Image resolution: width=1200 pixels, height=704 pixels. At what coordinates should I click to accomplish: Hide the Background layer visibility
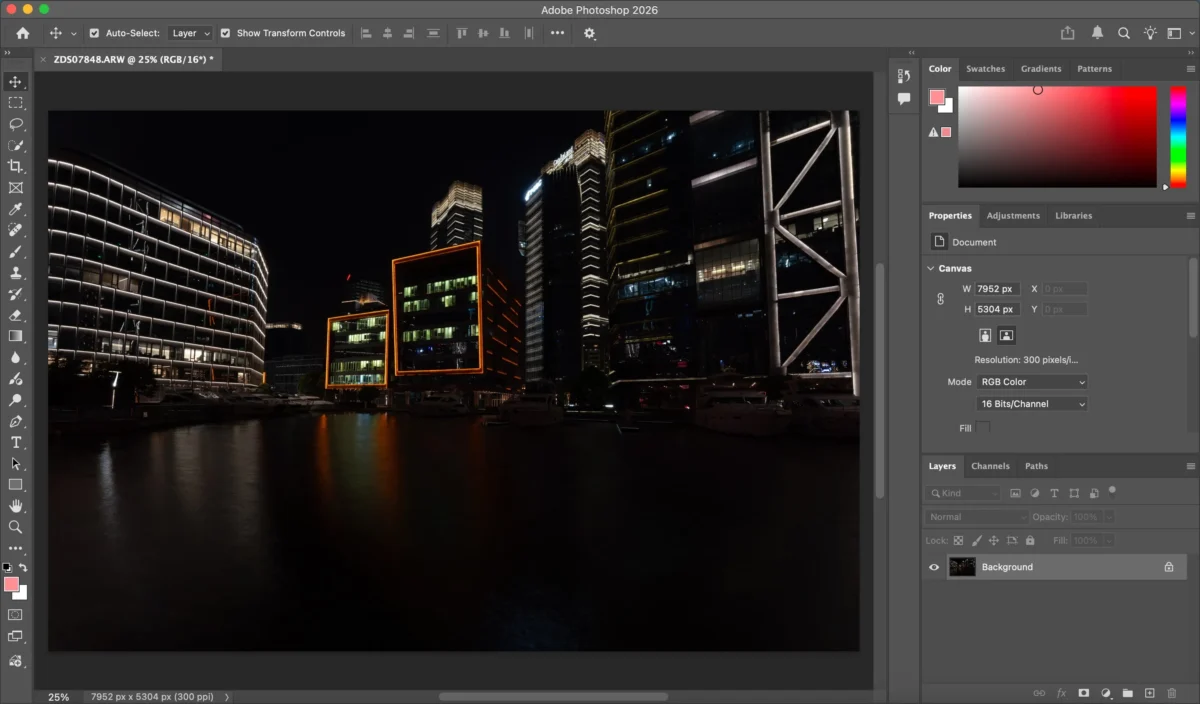tap(933, 567)
